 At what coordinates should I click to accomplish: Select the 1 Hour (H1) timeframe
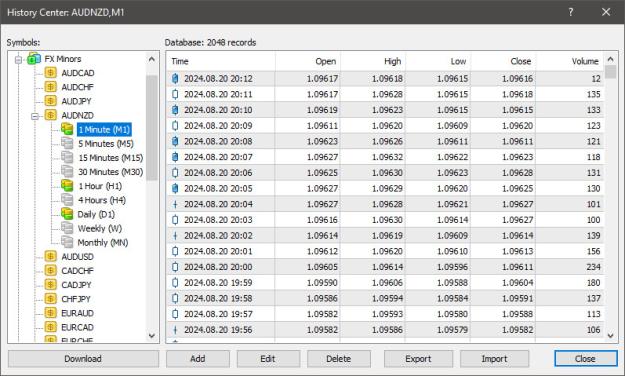coord(100,186)
